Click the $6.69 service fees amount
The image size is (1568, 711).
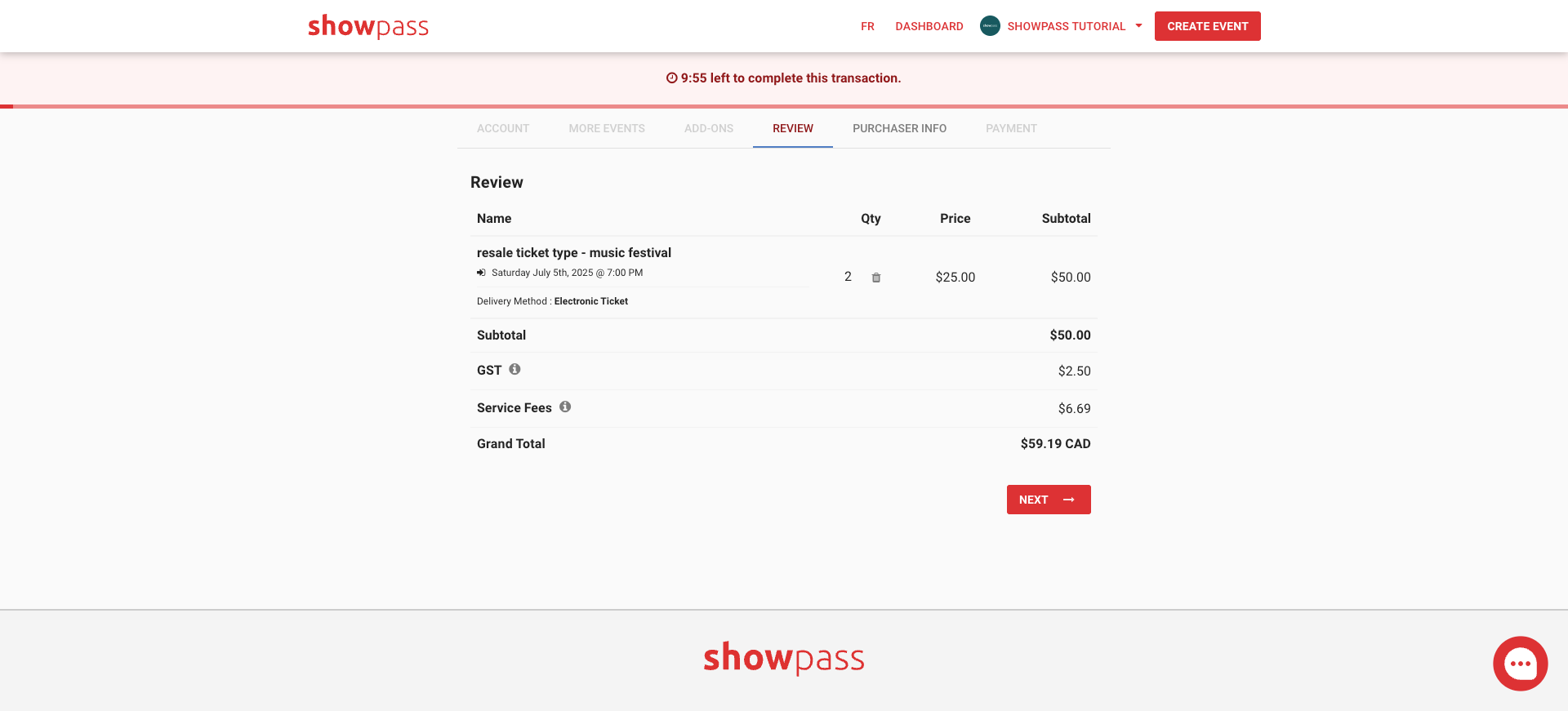pyautogui.click(x=1074, y=409)
